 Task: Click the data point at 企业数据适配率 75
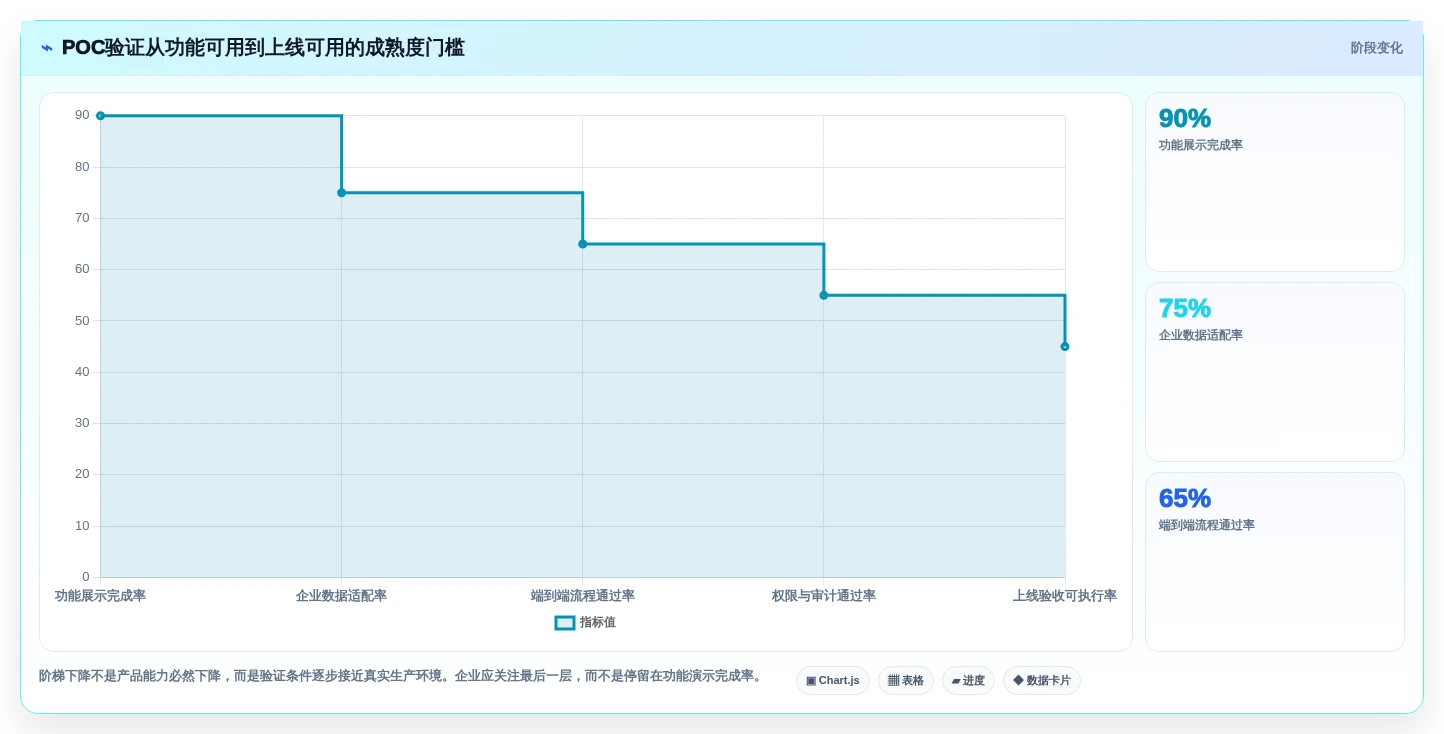click(x=341, y=193)
